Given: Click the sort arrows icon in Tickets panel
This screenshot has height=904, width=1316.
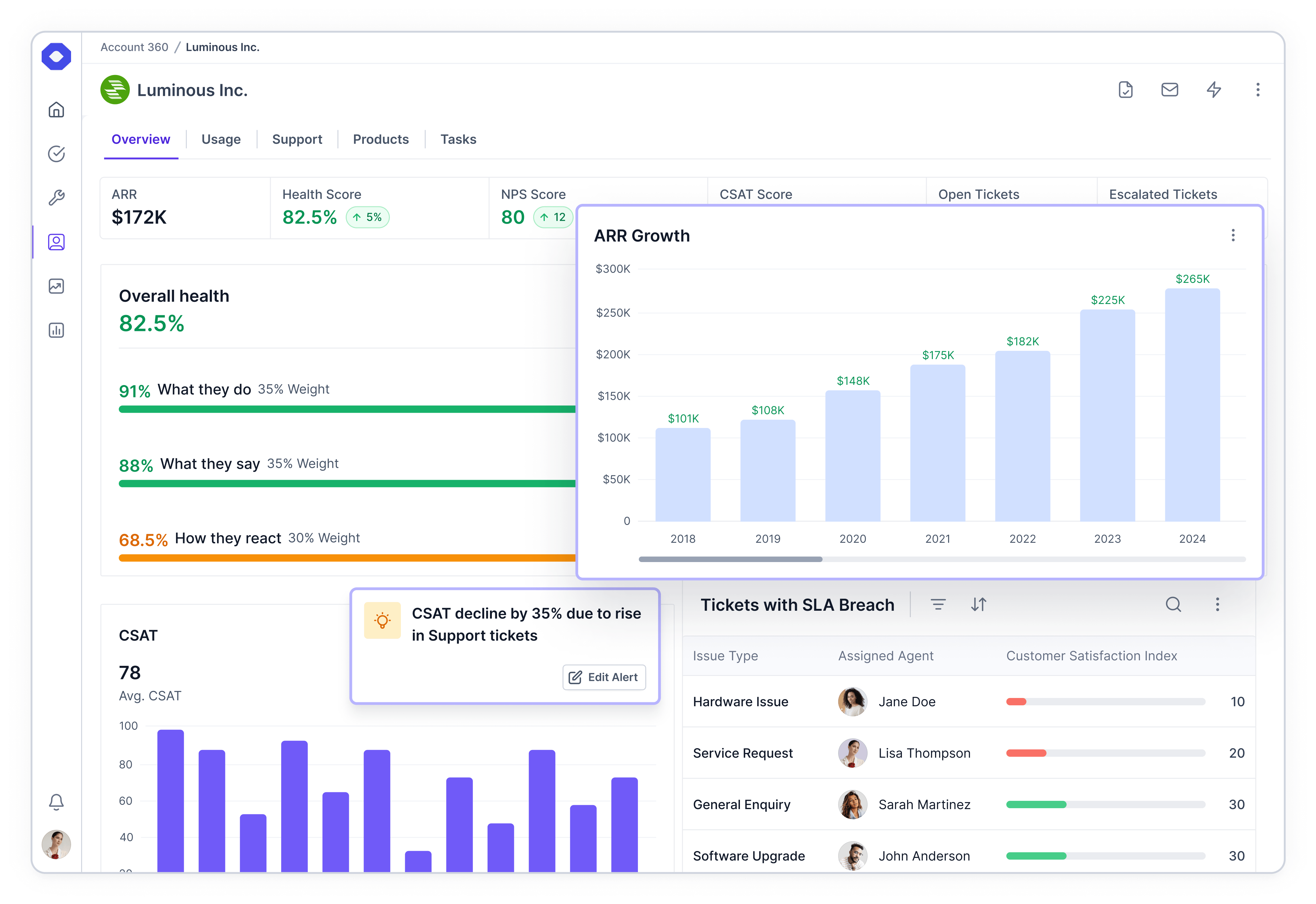Looking at the screenshot, I should click(979, 604).
